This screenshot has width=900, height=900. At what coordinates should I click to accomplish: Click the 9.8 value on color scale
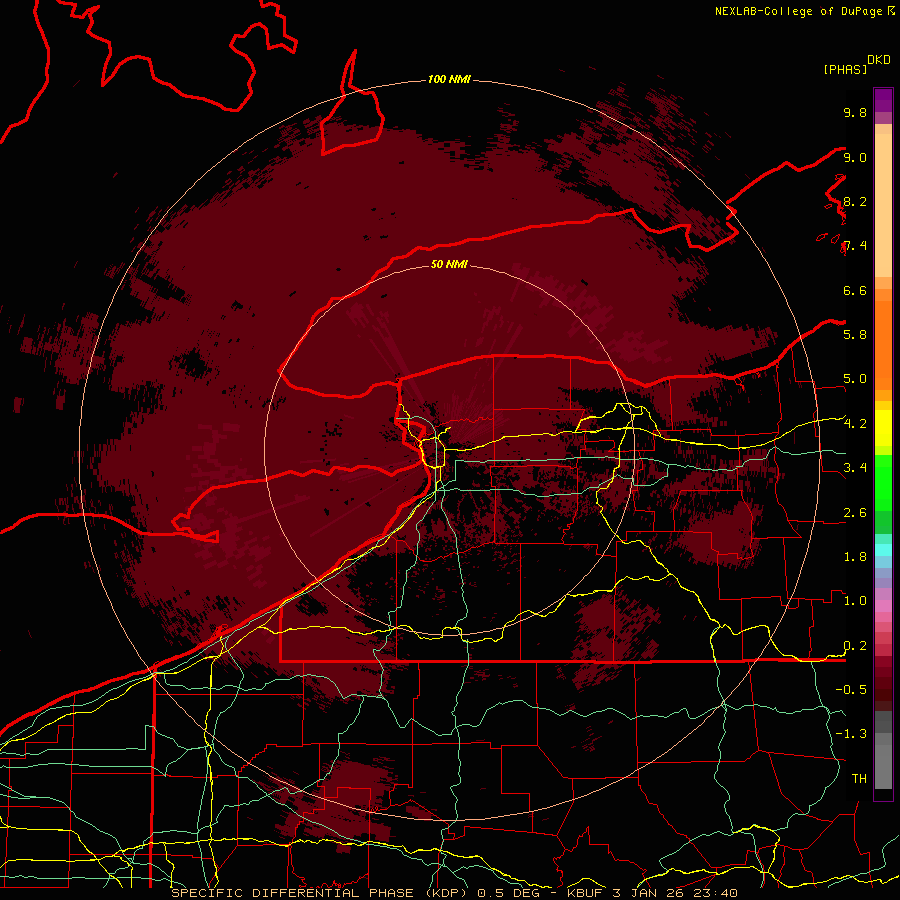(x=855, y=112)
